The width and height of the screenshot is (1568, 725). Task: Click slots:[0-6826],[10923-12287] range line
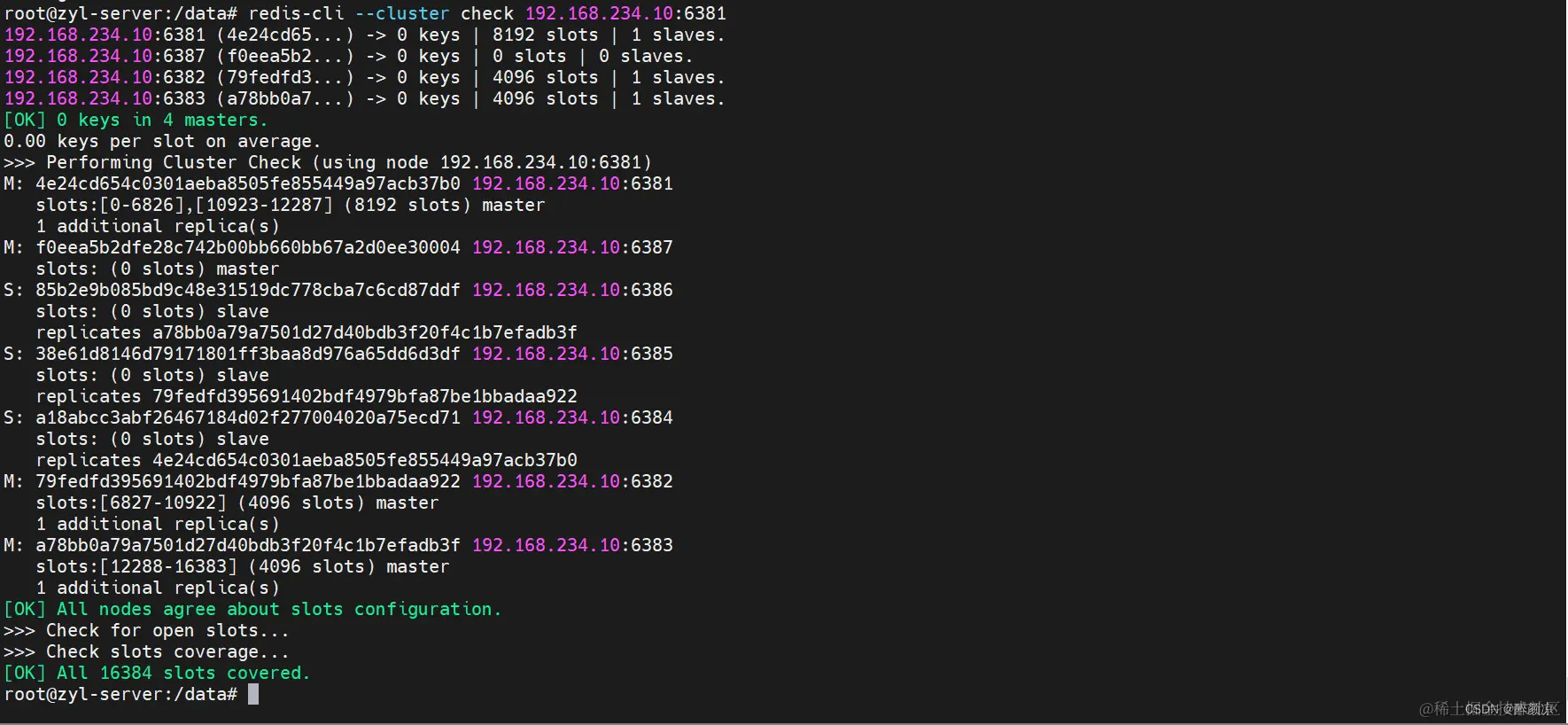pyautogui.click(x=291, y=205)
